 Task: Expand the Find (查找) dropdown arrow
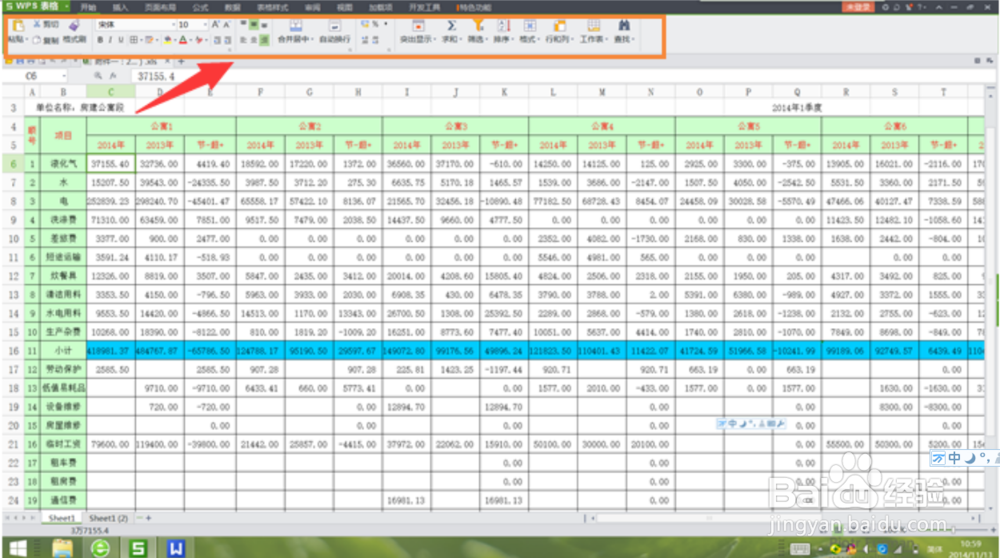(x=633, y=40)
